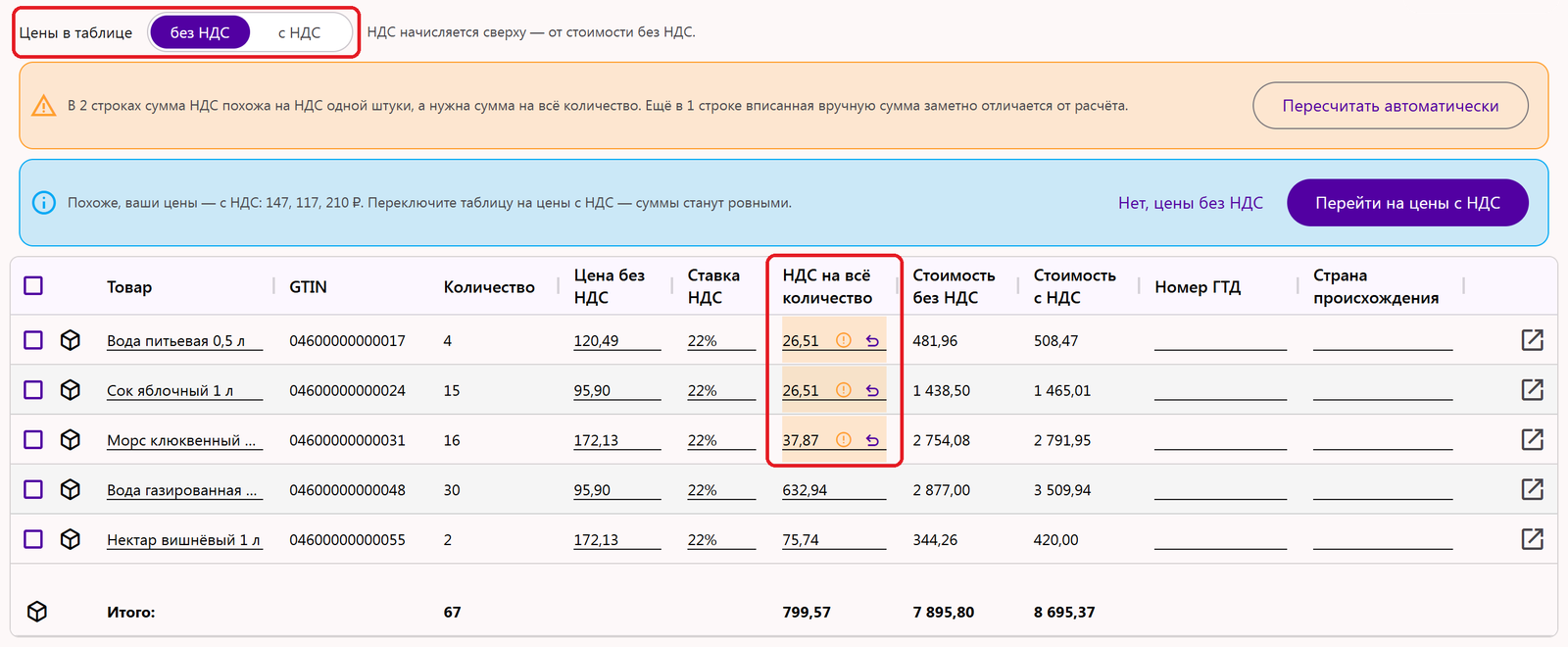This screenshot has height=647, width=1568.
Task: Open the VAT rate 22% for Вода газированная
Action: (x=721, y=490)
